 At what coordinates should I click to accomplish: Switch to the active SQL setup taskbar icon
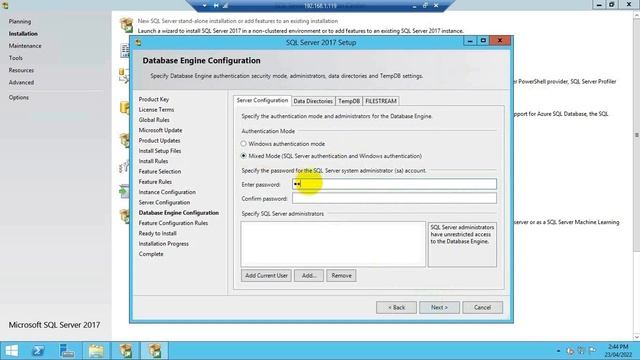point(155,351)
